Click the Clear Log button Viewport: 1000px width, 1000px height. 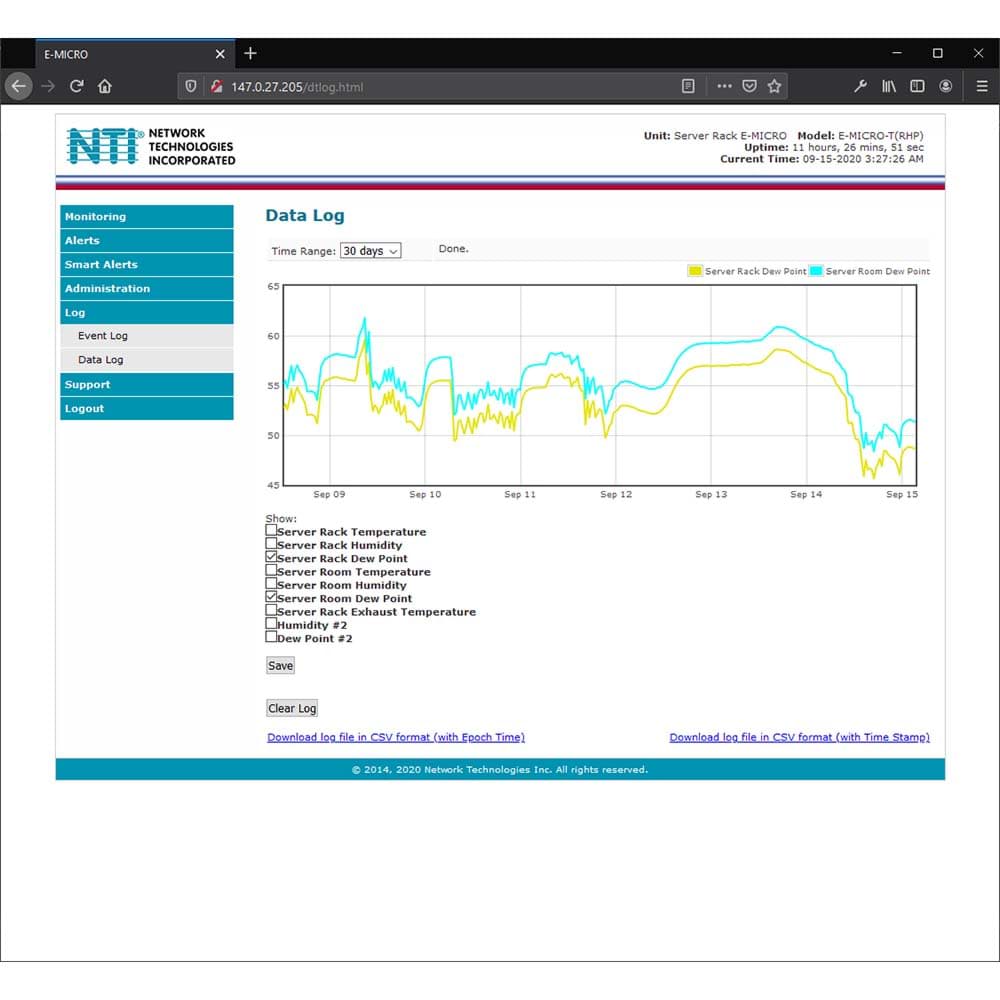click(x=292, y=708)
